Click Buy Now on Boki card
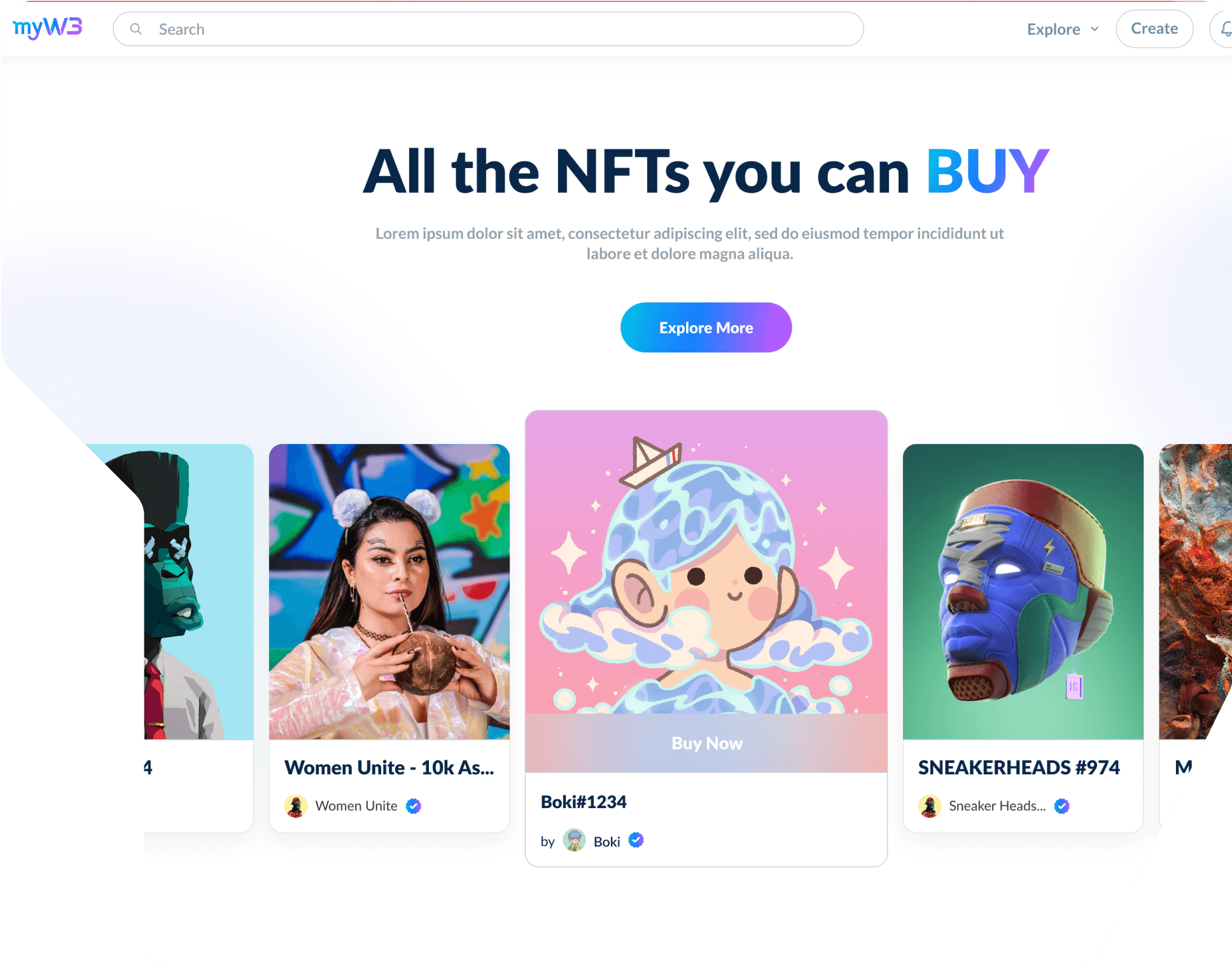 click(706, 742)
